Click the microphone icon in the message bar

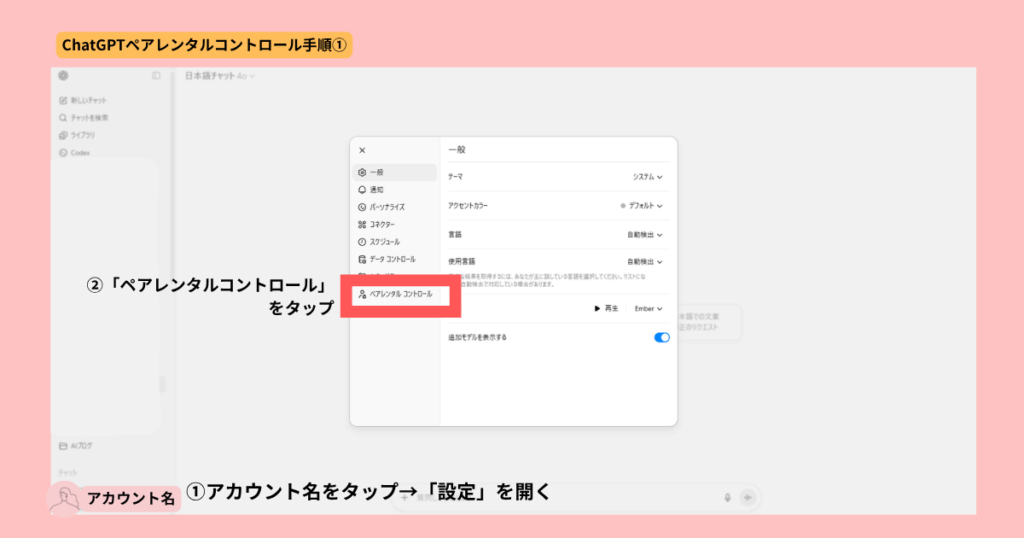(x=728, y=498)
